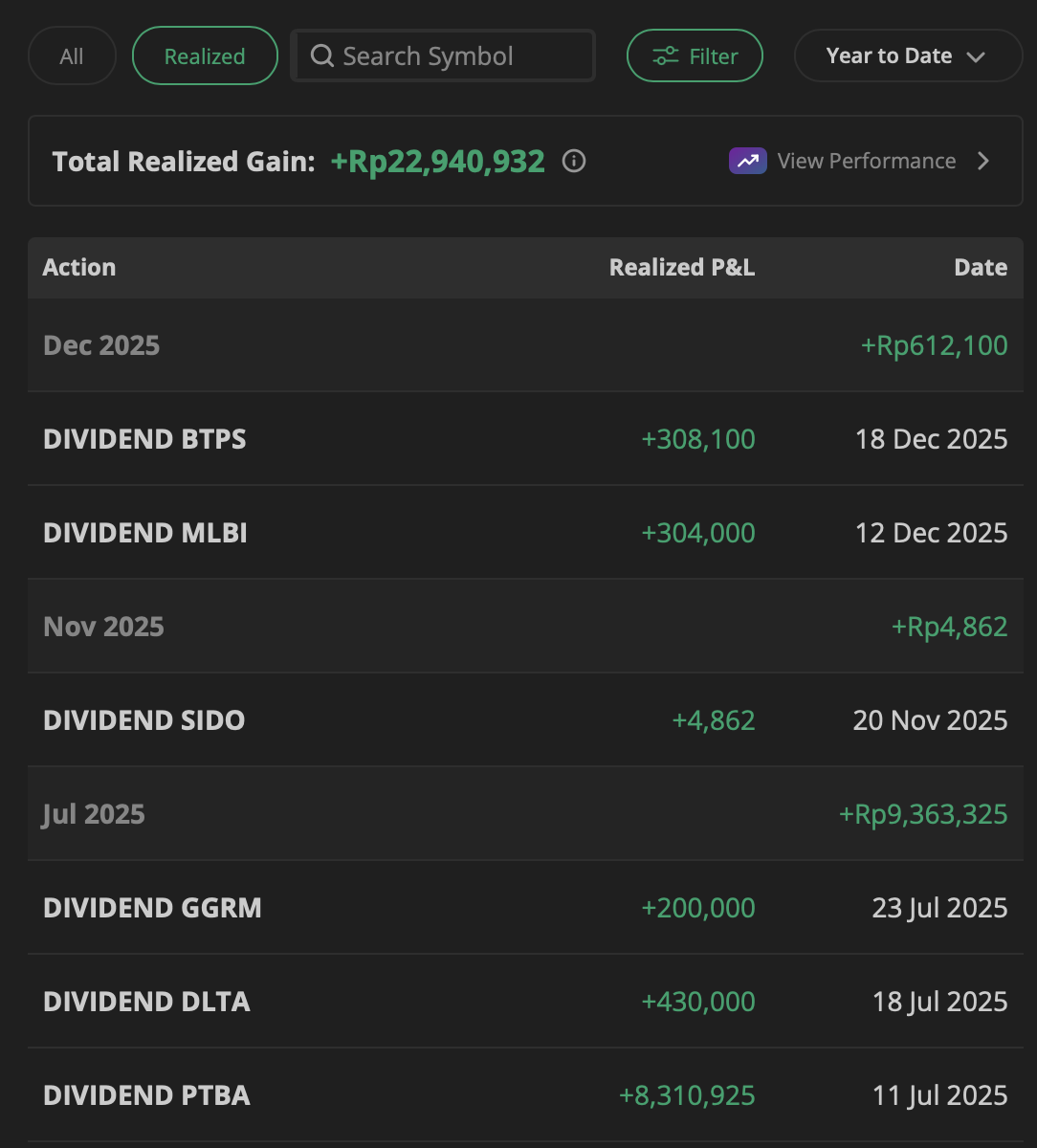Open the DIVIDEND SIDO transaction
Viewport: 1037px width, 1148px height.
(x=144, y=720)
